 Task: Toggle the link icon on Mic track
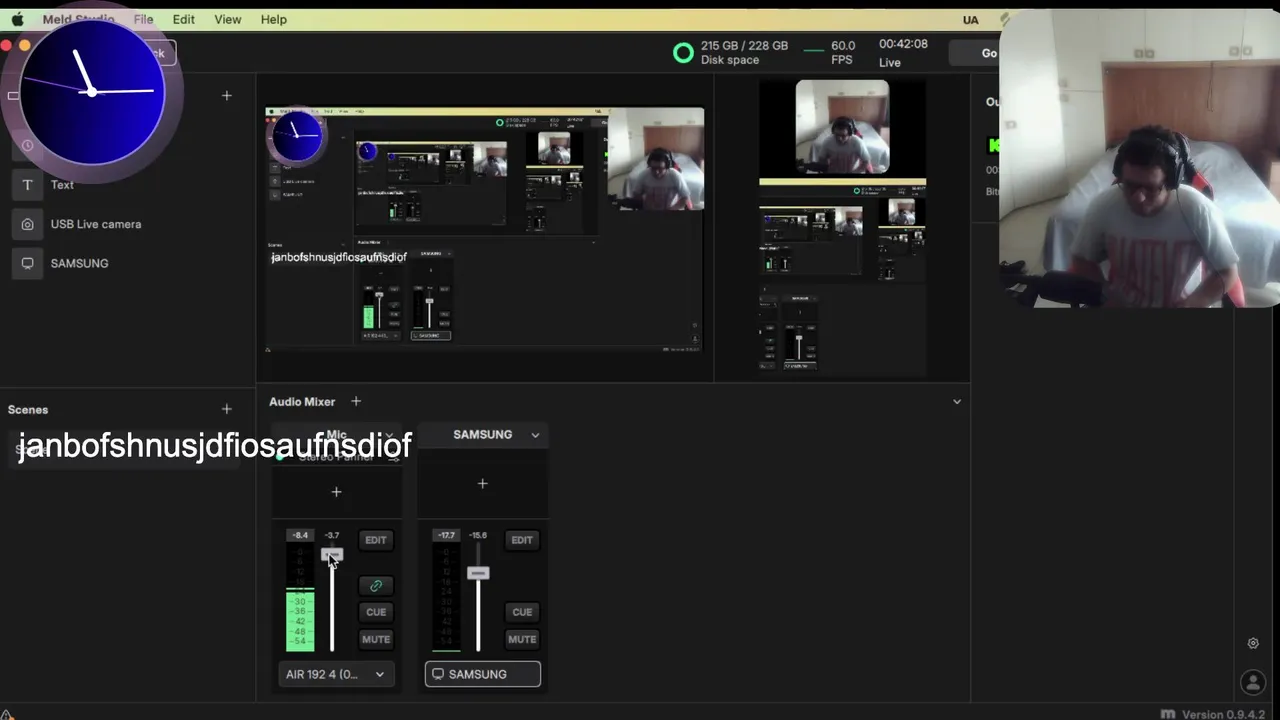click(x=376, y=586)
